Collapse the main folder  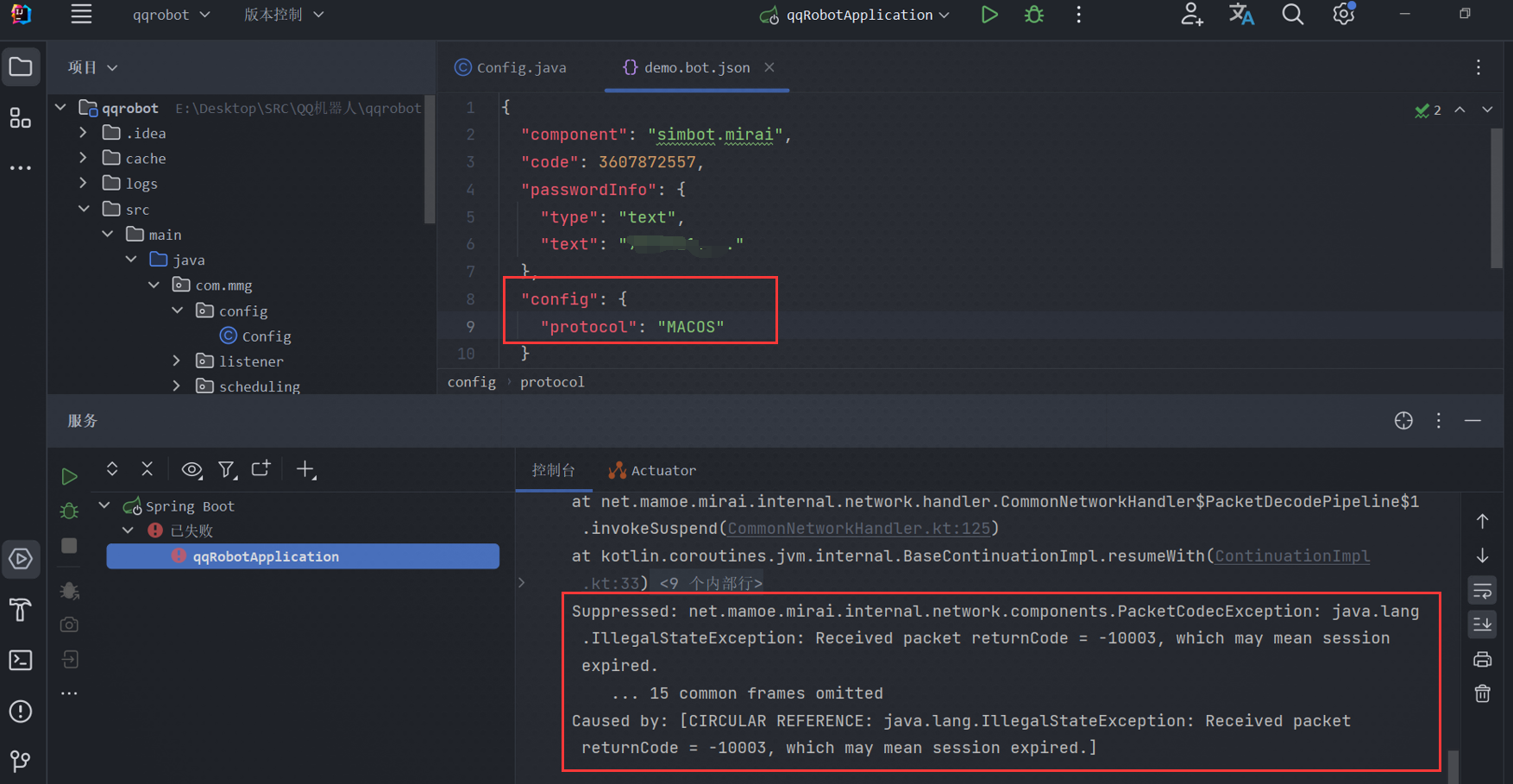(x=107, y=234)
